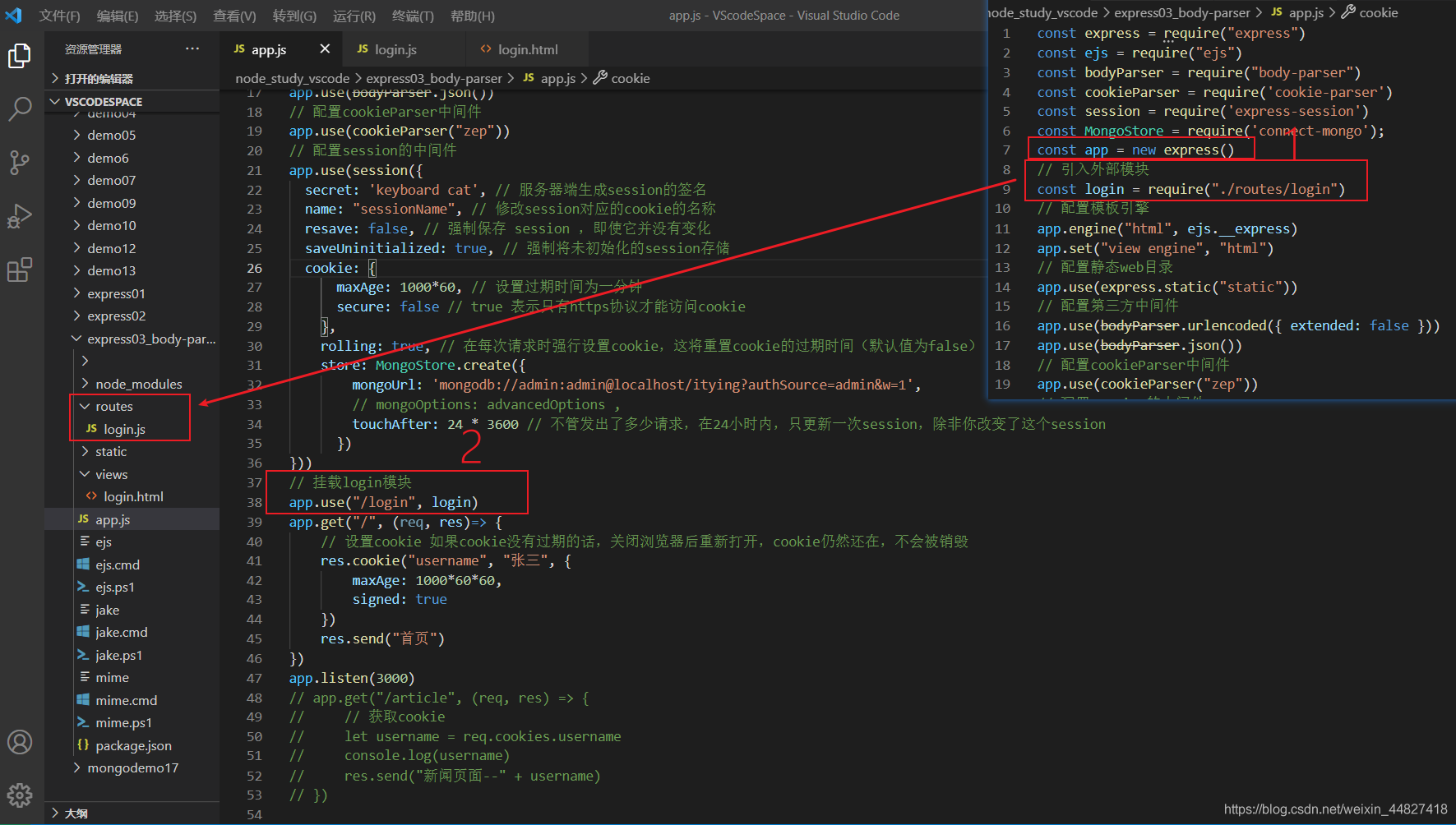Screen dimensions: 1456x825
Task: Expand the demo13 folder
Action: [132, 270]
